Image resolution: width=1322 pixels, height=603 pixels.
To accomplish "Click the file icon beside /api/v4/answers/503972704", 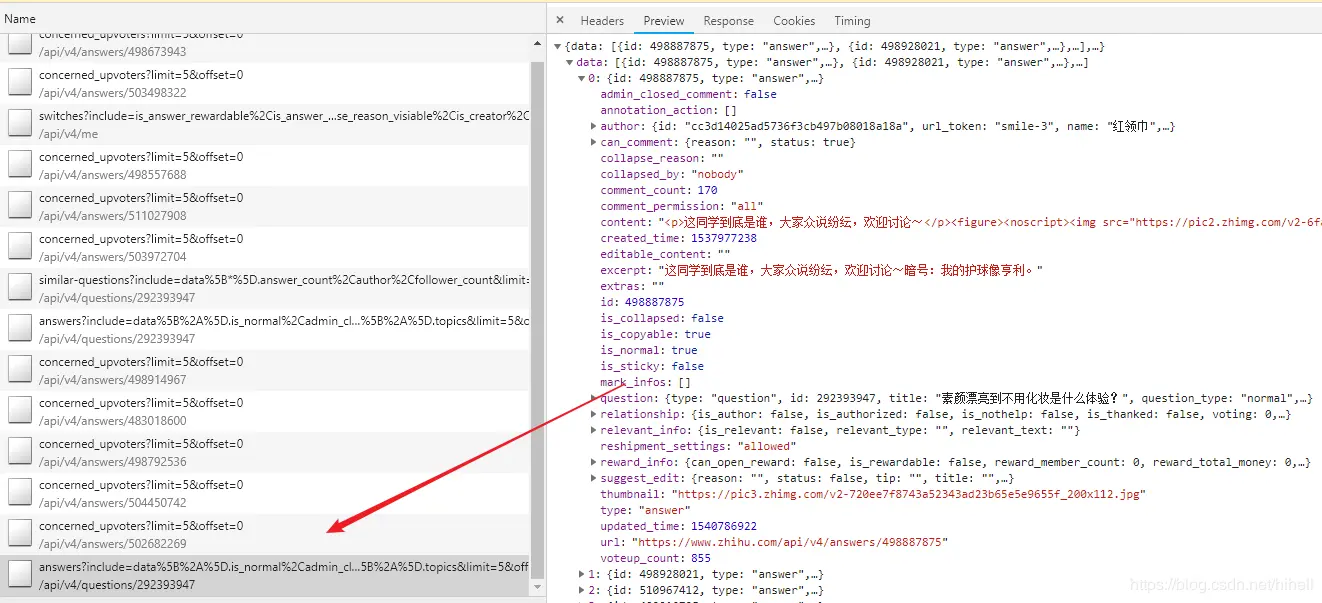I will tap(20, 246).
